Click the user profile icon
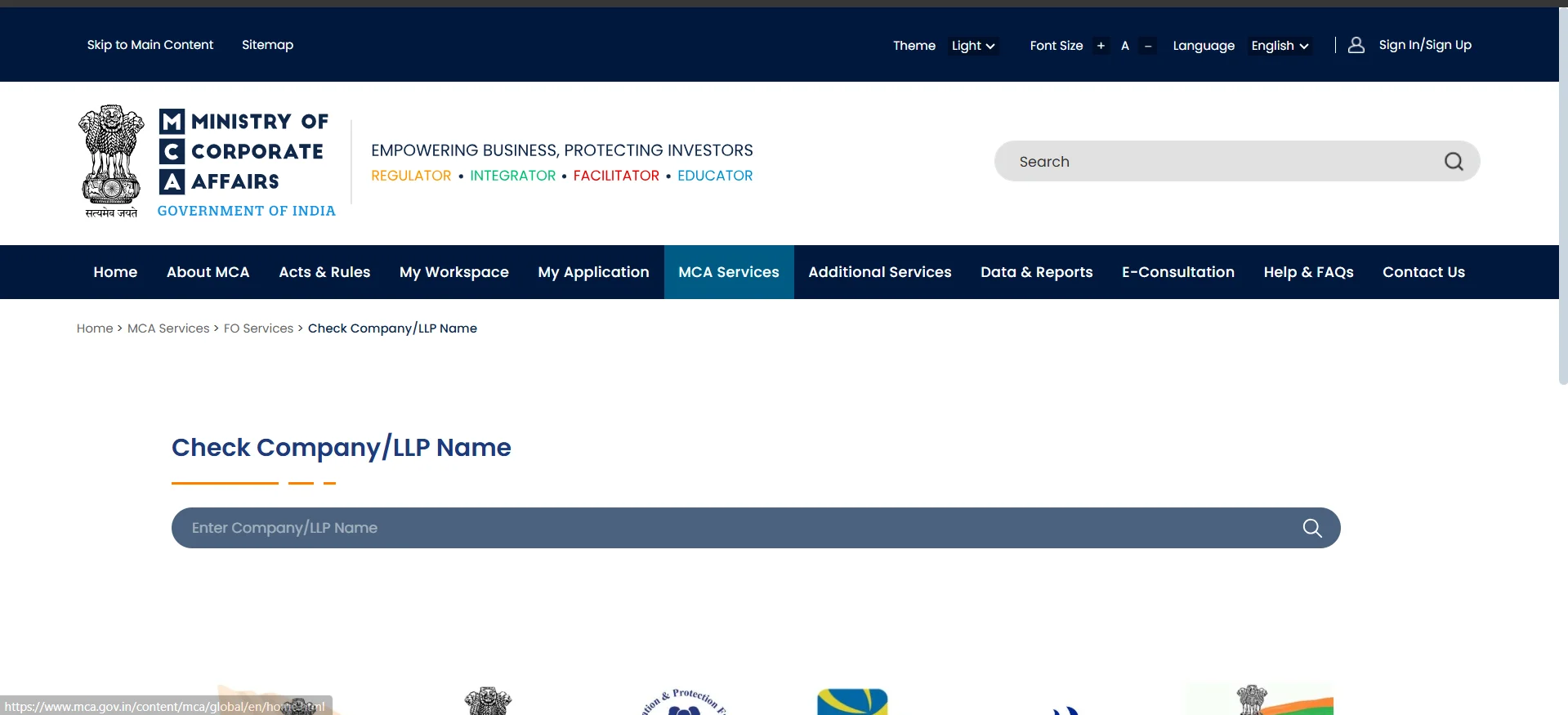Image resolution: width=1568 pixels, height=715 pixels. 1356,45
